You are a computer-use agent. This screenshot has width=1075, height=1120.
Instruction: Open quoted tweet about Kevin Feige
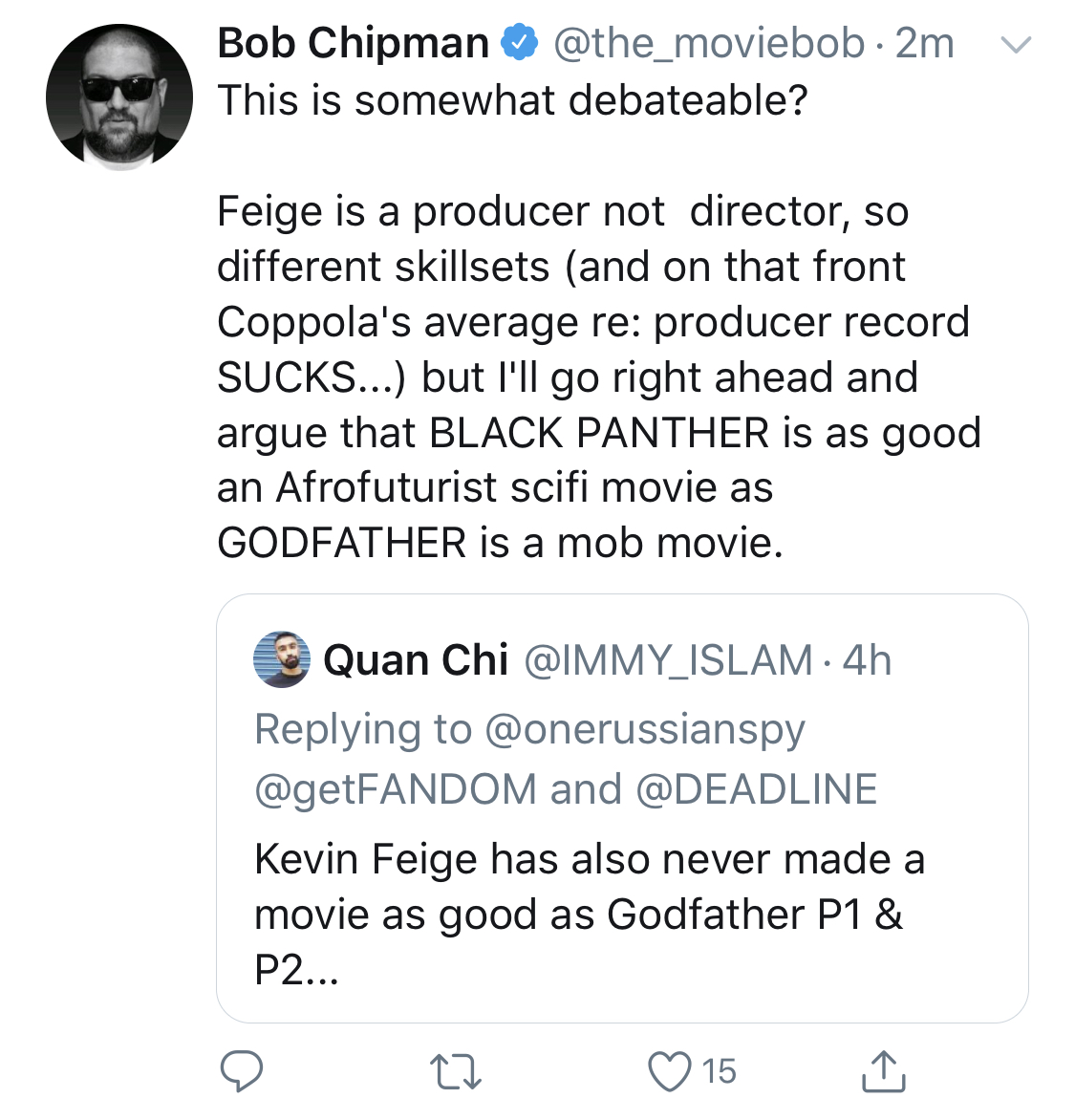(x=622, y=808)
